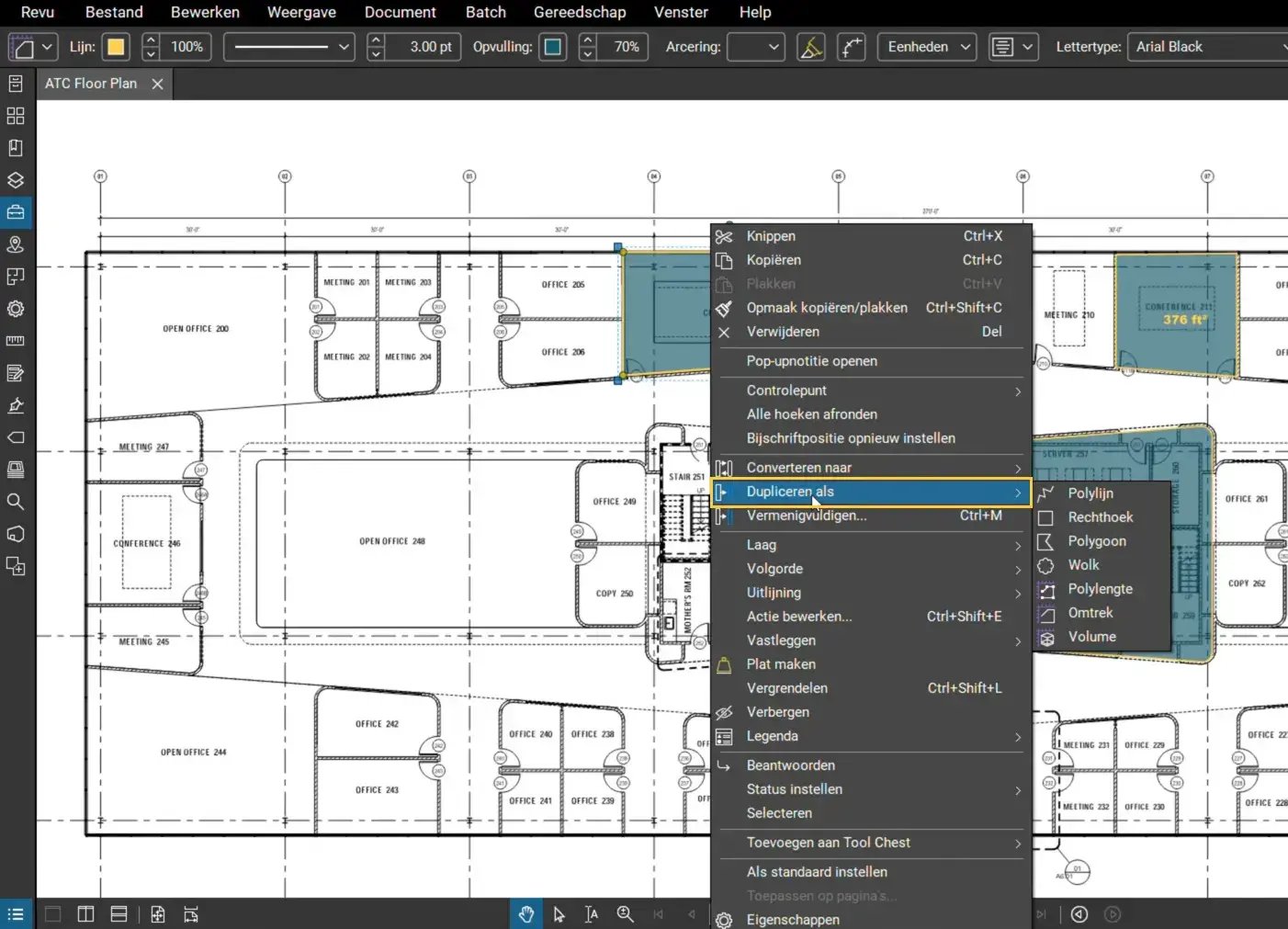Jump to first page arrow

tap(658, 914)
